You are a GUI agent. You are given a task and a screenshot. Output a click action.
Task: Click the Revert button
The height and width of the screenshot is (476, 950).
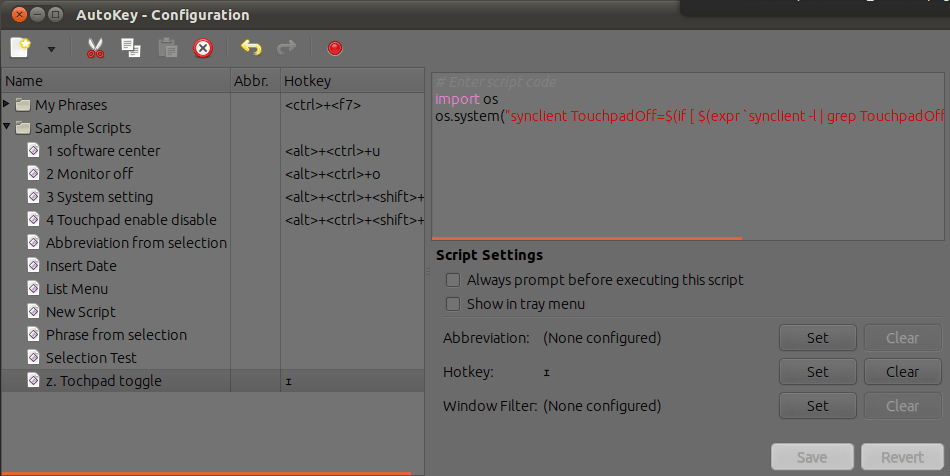(902, 457)
